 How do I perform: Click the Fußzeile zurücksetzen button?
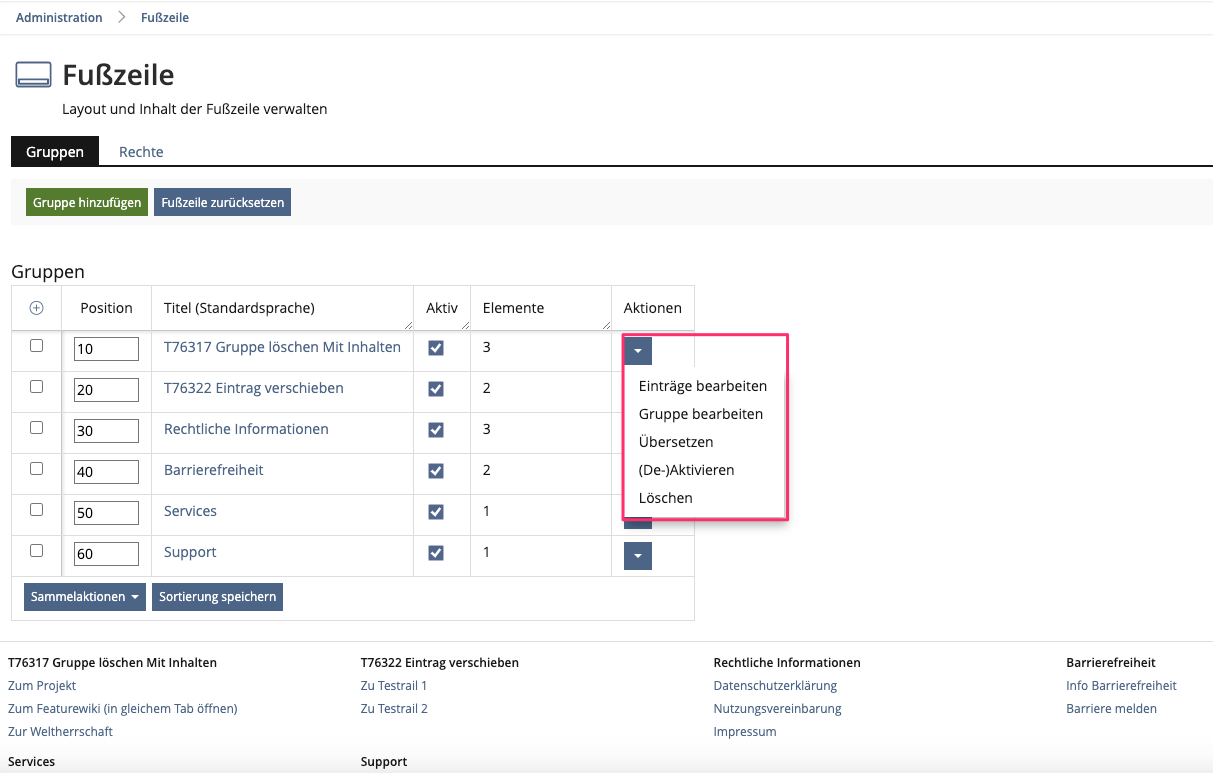click(222, 202)
